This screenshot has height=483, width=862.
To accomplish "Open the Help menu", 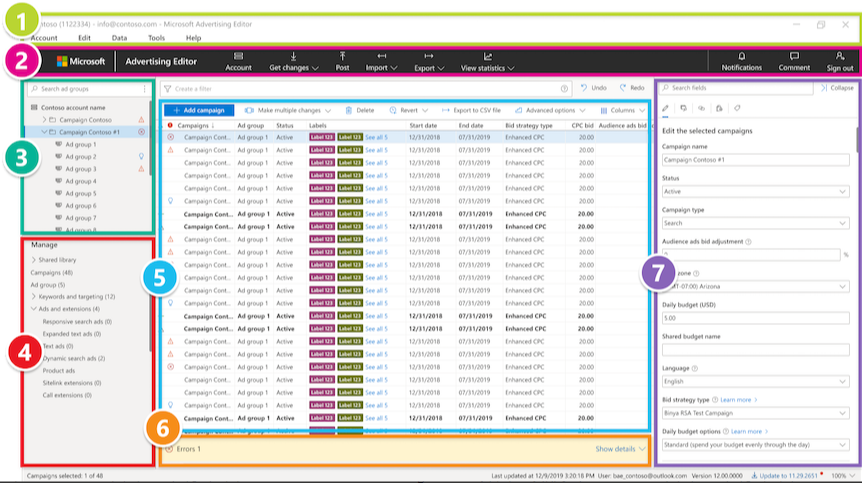I will coord(194,38).
